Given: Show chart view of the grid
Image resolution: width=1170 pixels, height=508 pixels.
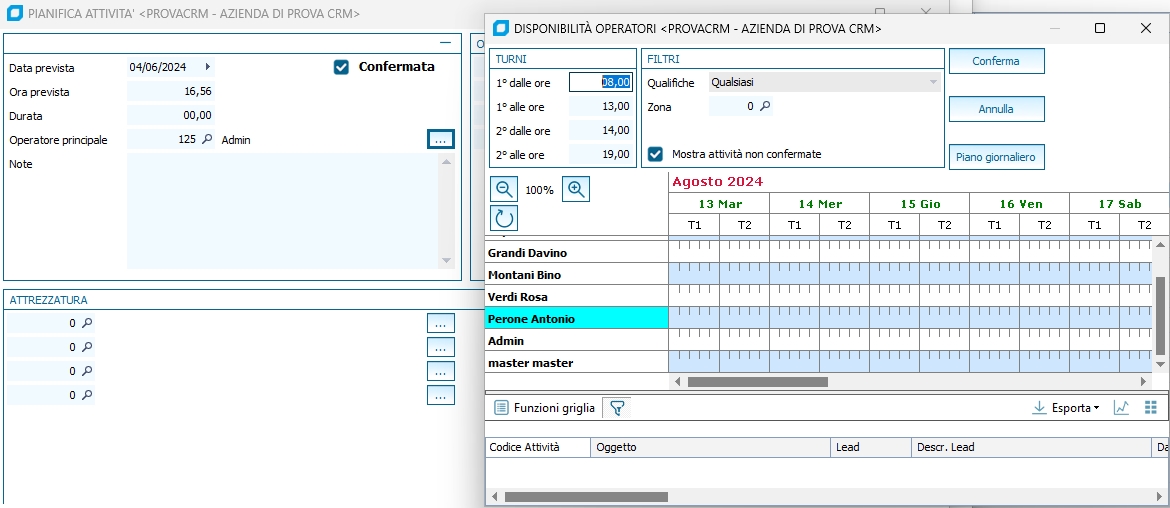Looking at the screenshot, I should (x=1121, y=407).
